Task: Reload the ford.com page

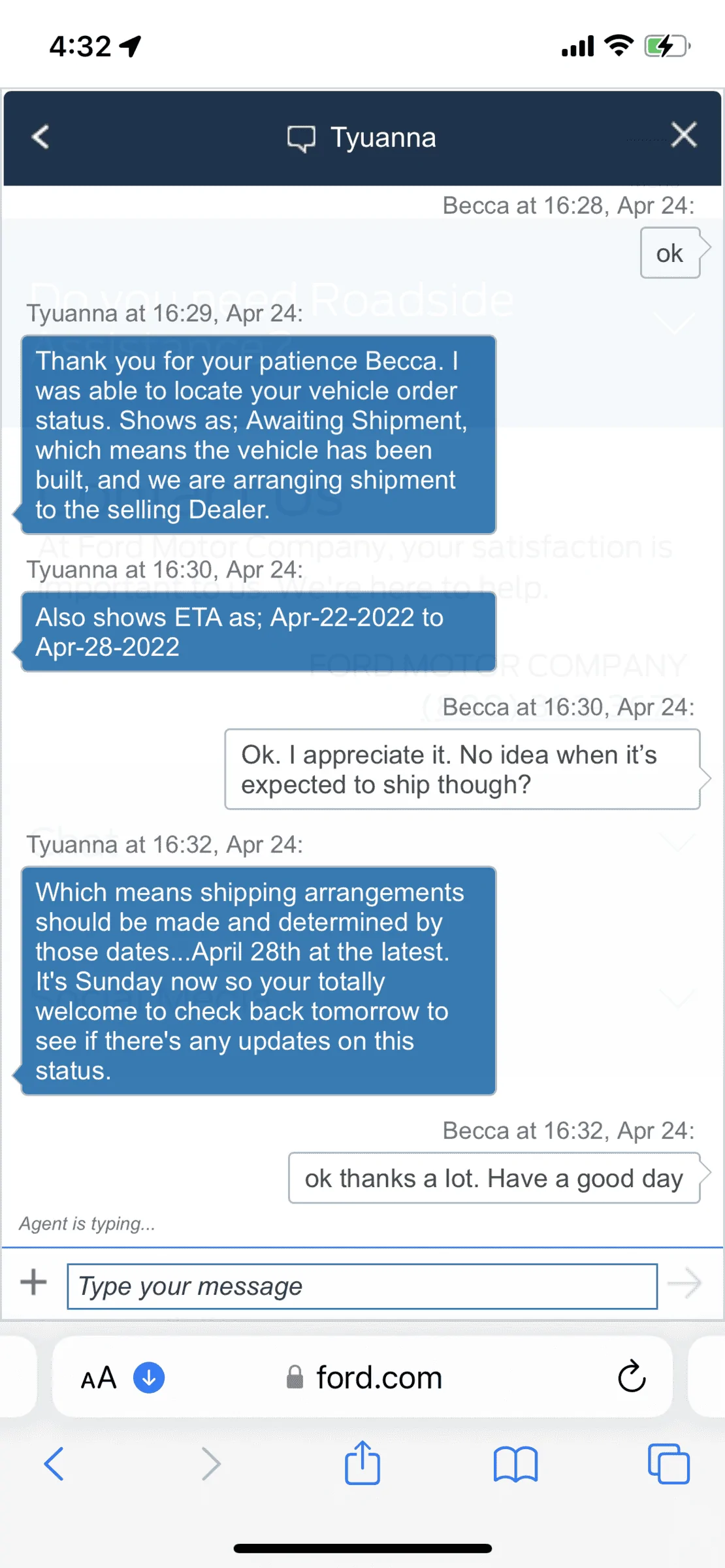Action: pos(632,1377)
